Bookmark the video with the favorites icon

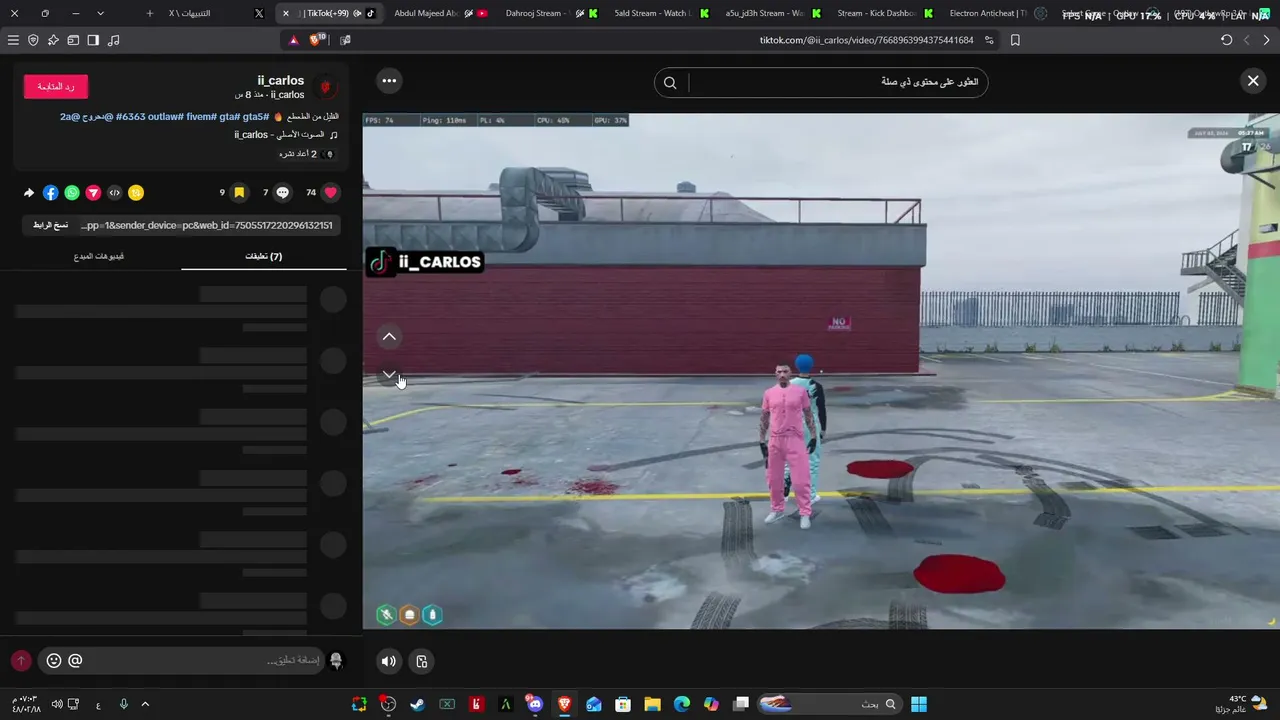pyautogui.click(x=239, y=192)
